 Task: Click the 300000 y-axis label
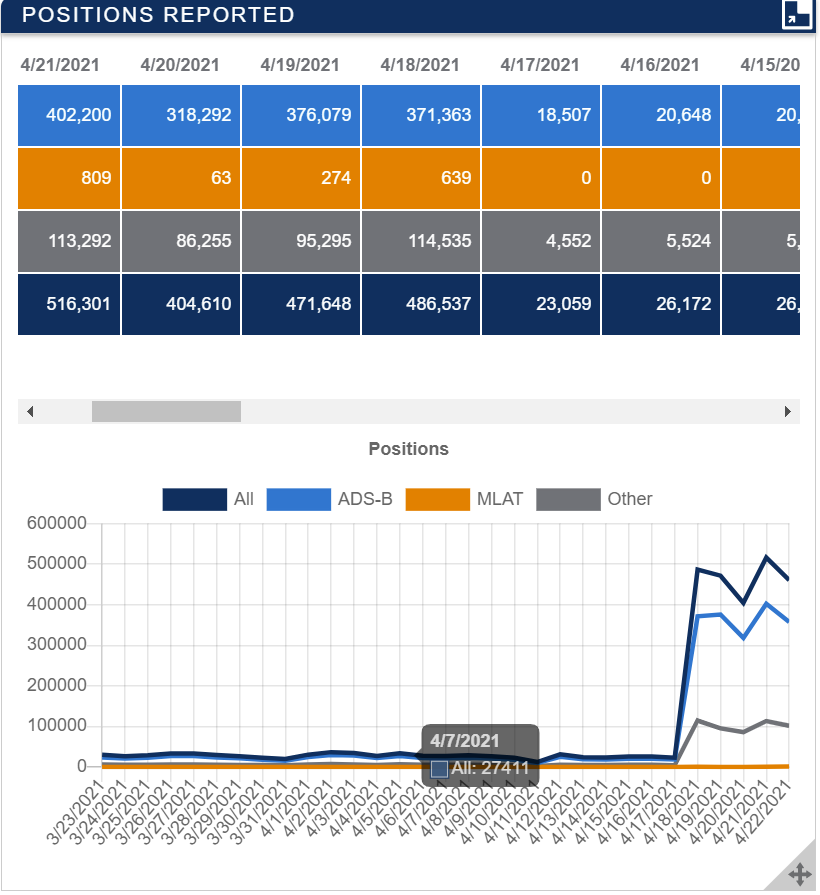57,645
